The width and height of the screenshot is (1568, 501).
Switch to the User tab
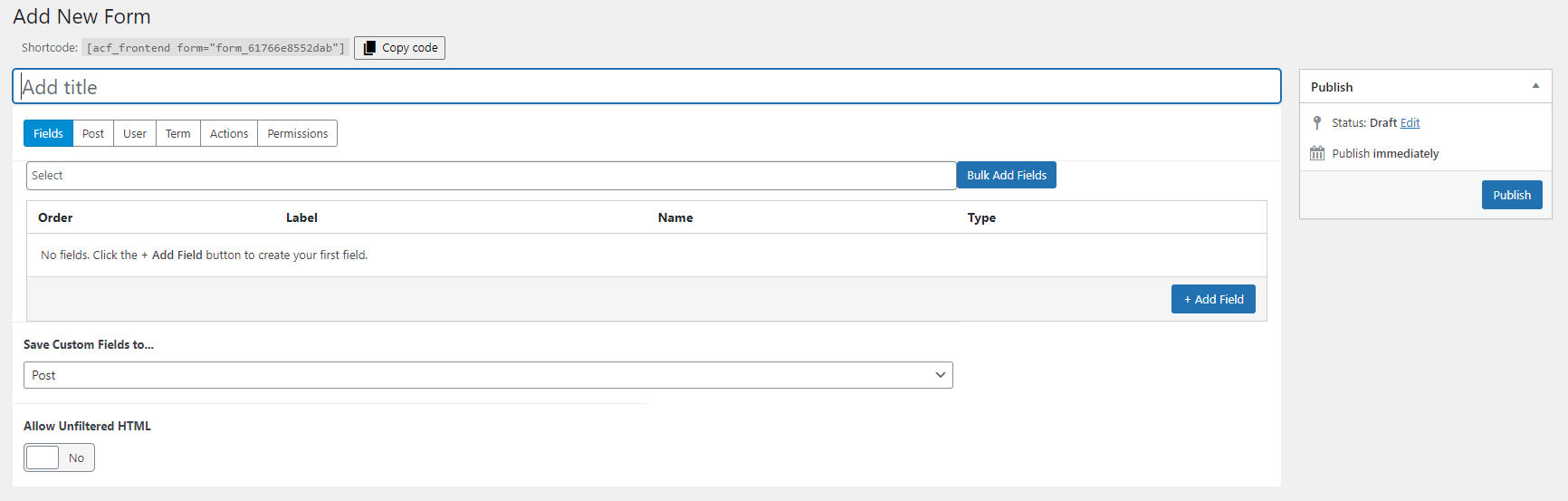(x=135, y=133)
